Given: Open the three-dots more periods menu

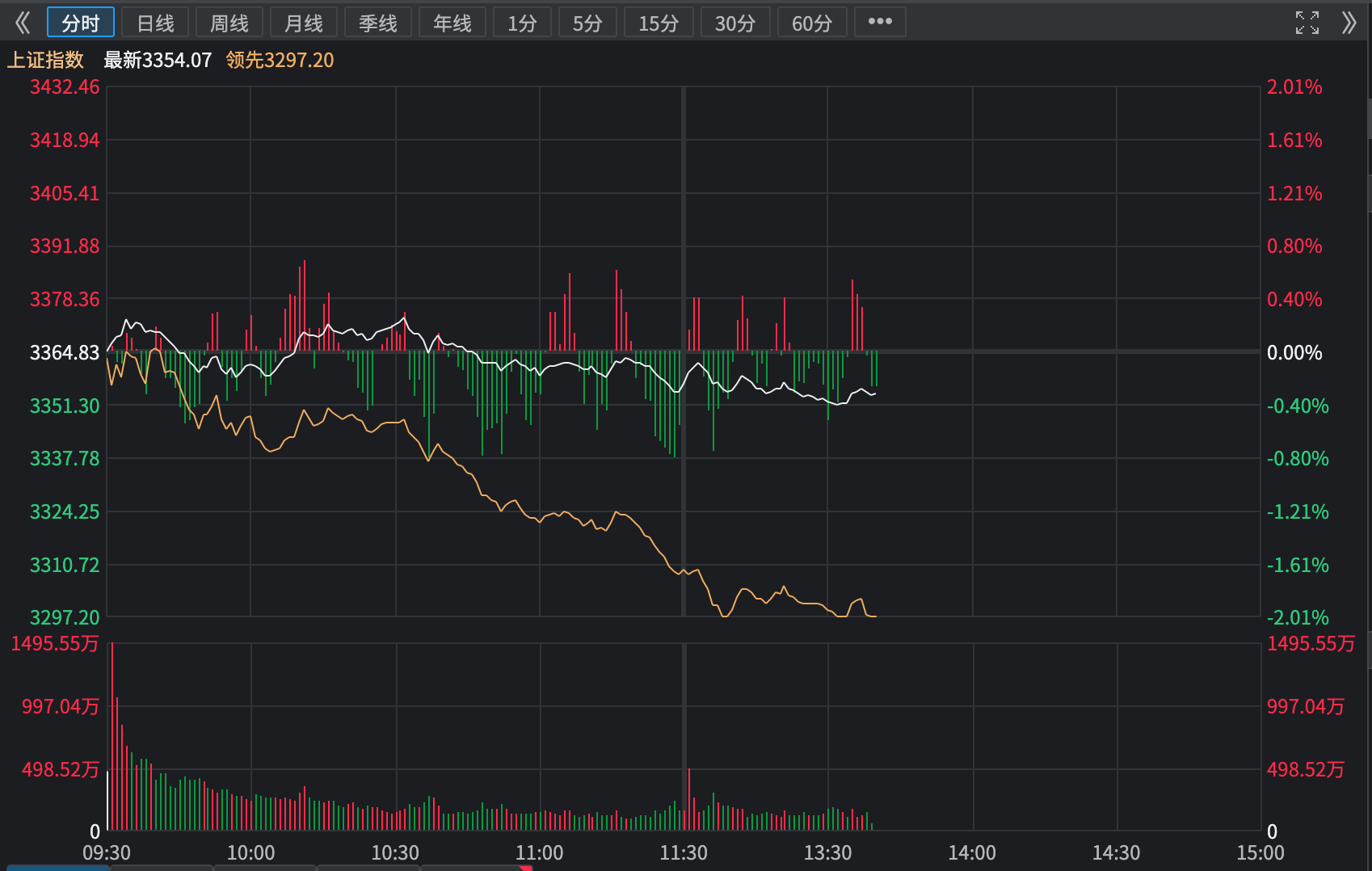Looking at the screenshot, I should coord(880,22).
